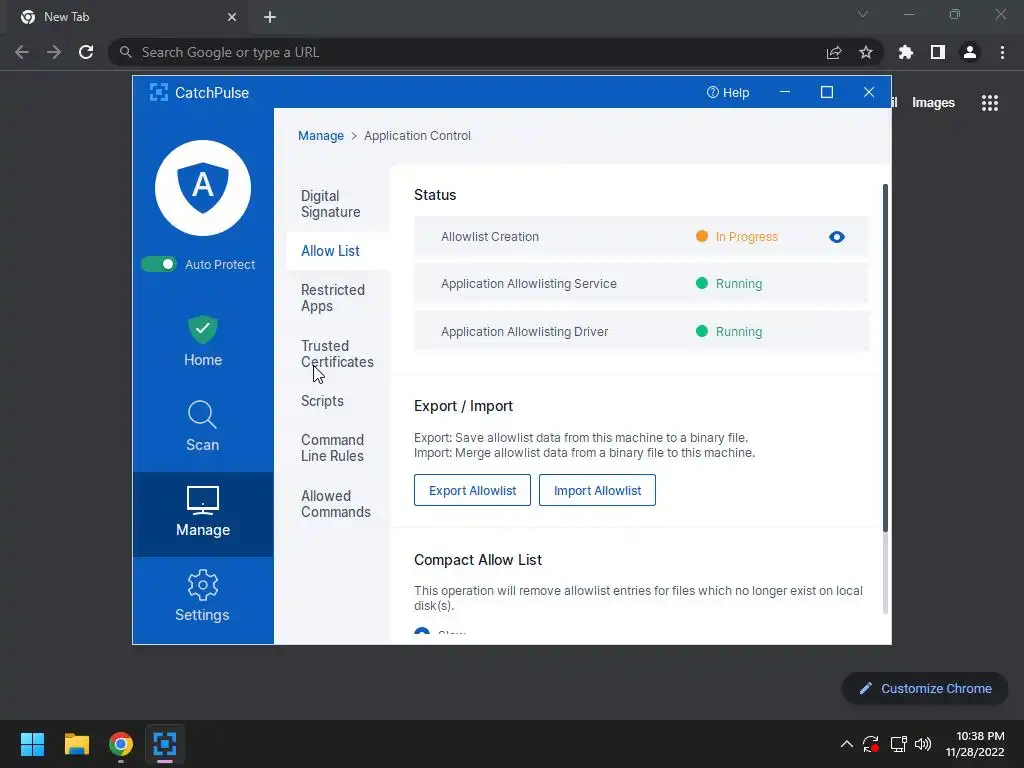This screenshot has width=1024, height=768.
Task: Show hidden system tray icons
Action: click(846, 744)
